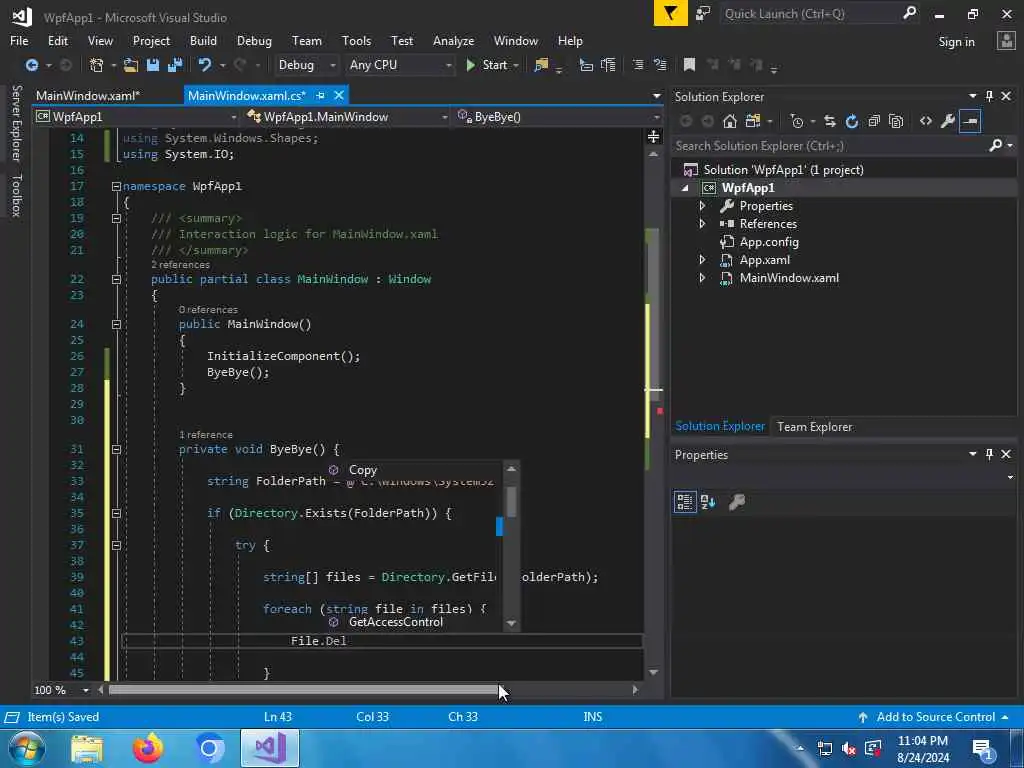Toggle the Preview Selected Items button in Solution Explorer
This screenshot has width=1024, height=768.
click(x=970, y=121)
